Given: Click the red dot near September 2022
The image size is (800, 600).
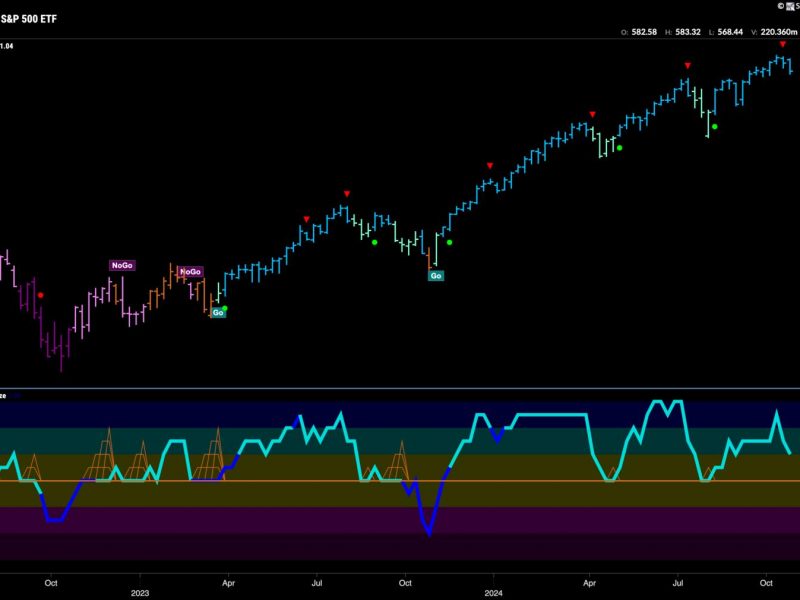Looking at the screenshot, I should pyautogui.click(x=41, y=295).
